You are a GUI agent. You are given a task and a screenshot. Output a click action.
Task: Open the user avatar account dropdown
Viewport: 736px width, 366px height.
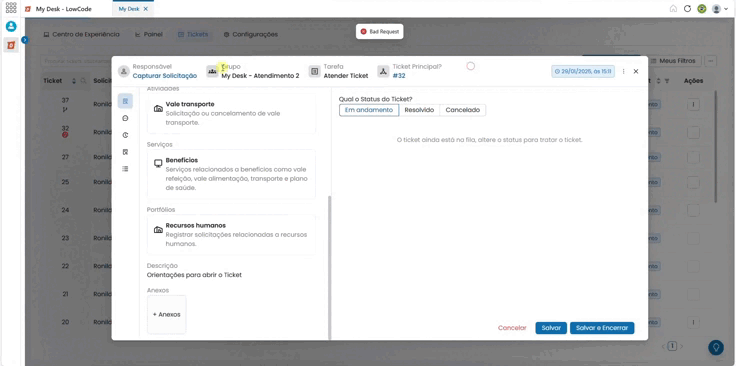tap(720, 8)
